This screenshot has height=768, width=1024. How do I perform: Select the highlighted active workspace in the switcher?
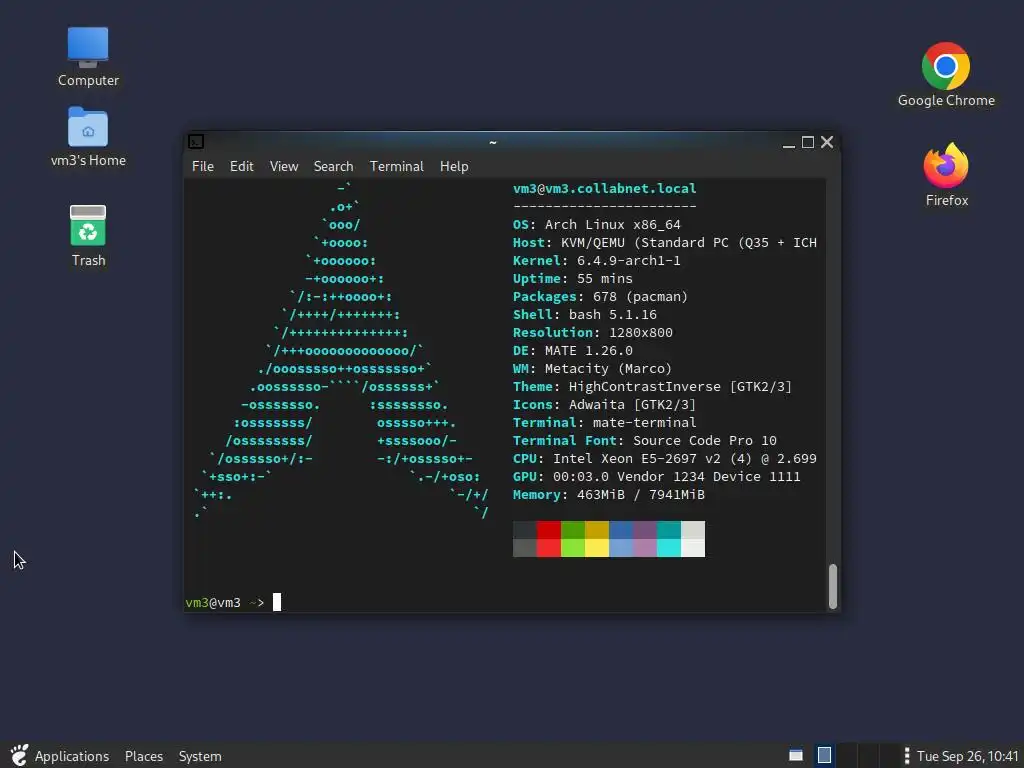(824, 756)
